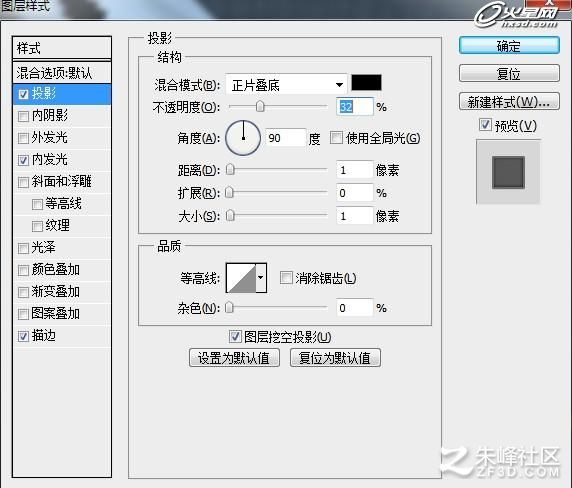Click the 复位 button
572x488 pixels.
[x=509, y=74]
